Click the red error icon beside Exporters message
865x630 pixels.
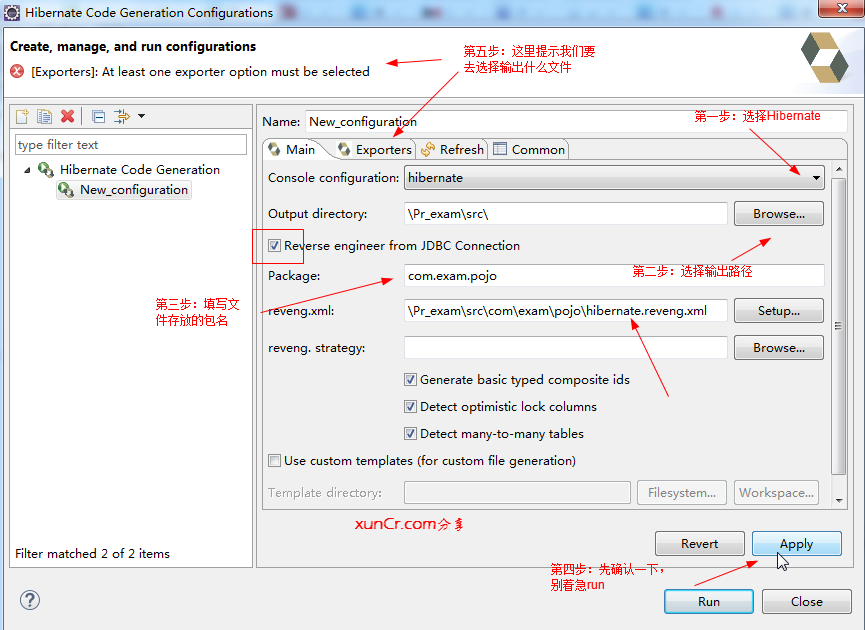pos(17,71)
